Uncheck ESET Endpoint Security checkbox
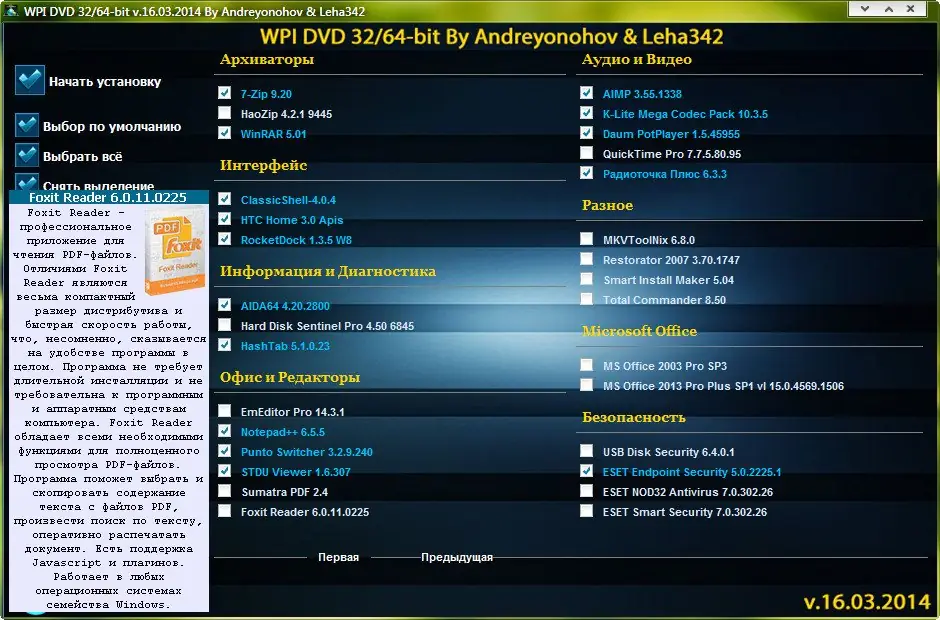940x620 pixels. pos(586,471)
